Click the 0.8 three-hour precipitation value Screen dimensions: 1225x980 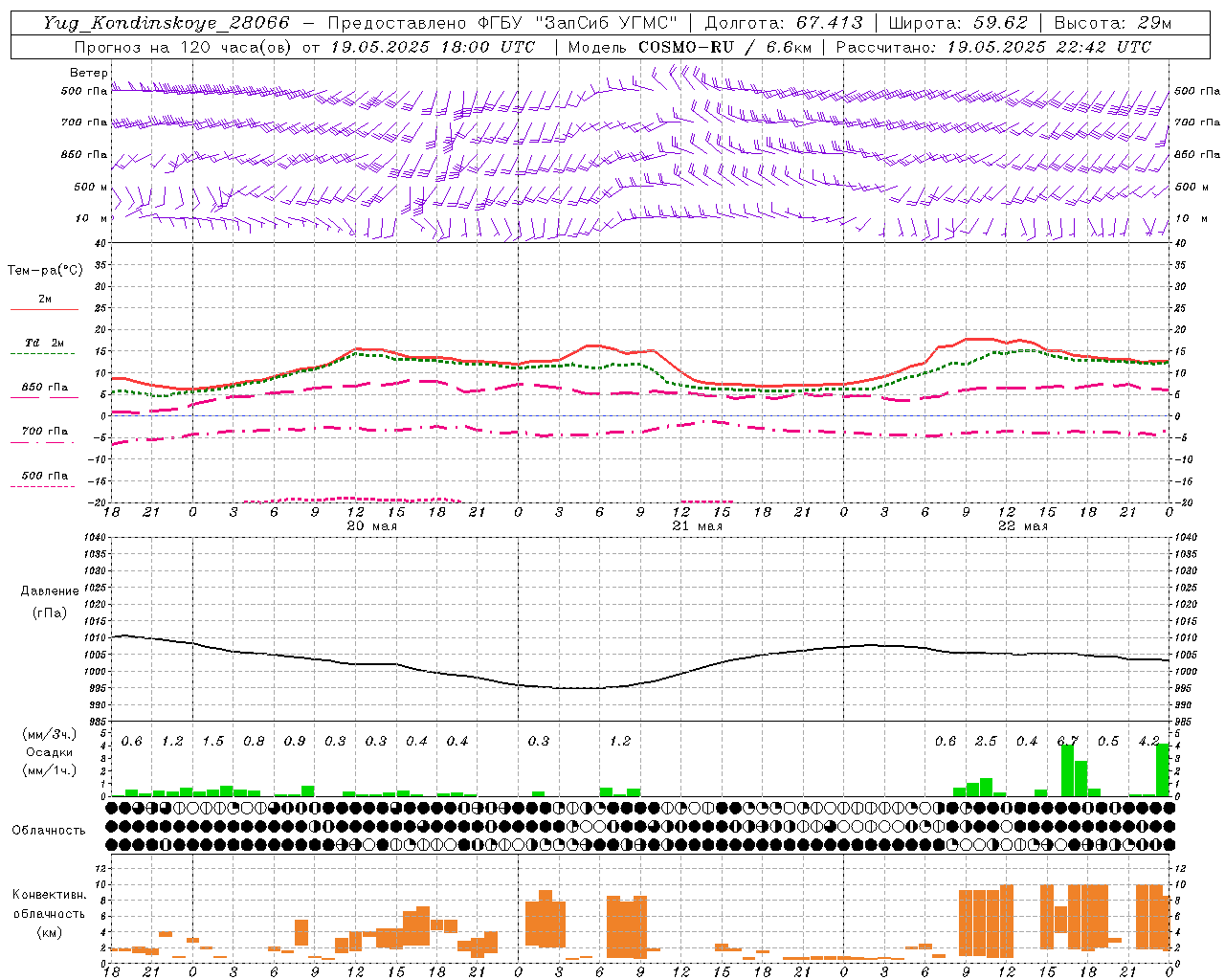click(254, 742)
